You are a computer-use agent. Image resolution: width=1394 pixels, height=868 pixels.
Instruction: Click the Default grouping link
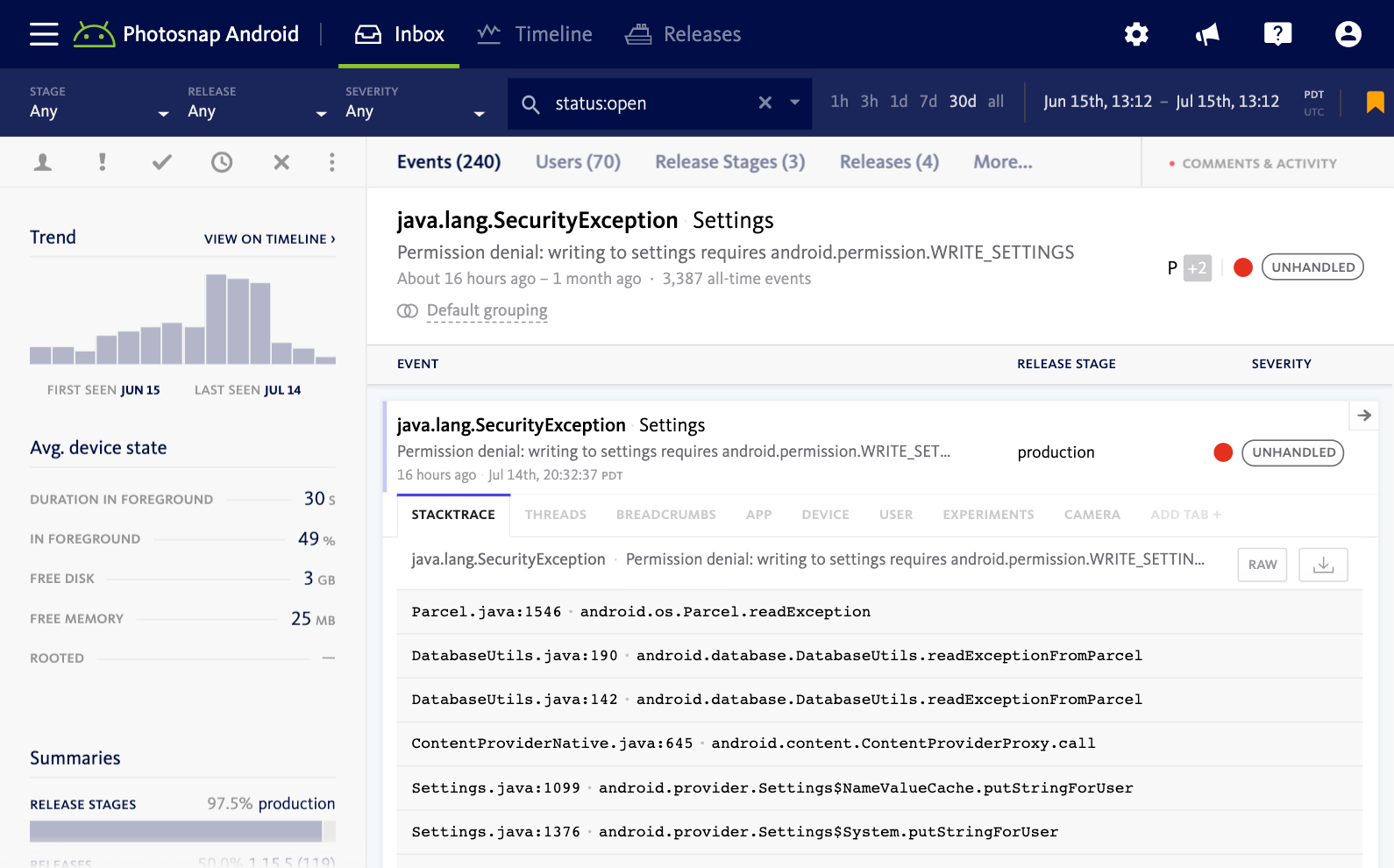coord(487,310)
